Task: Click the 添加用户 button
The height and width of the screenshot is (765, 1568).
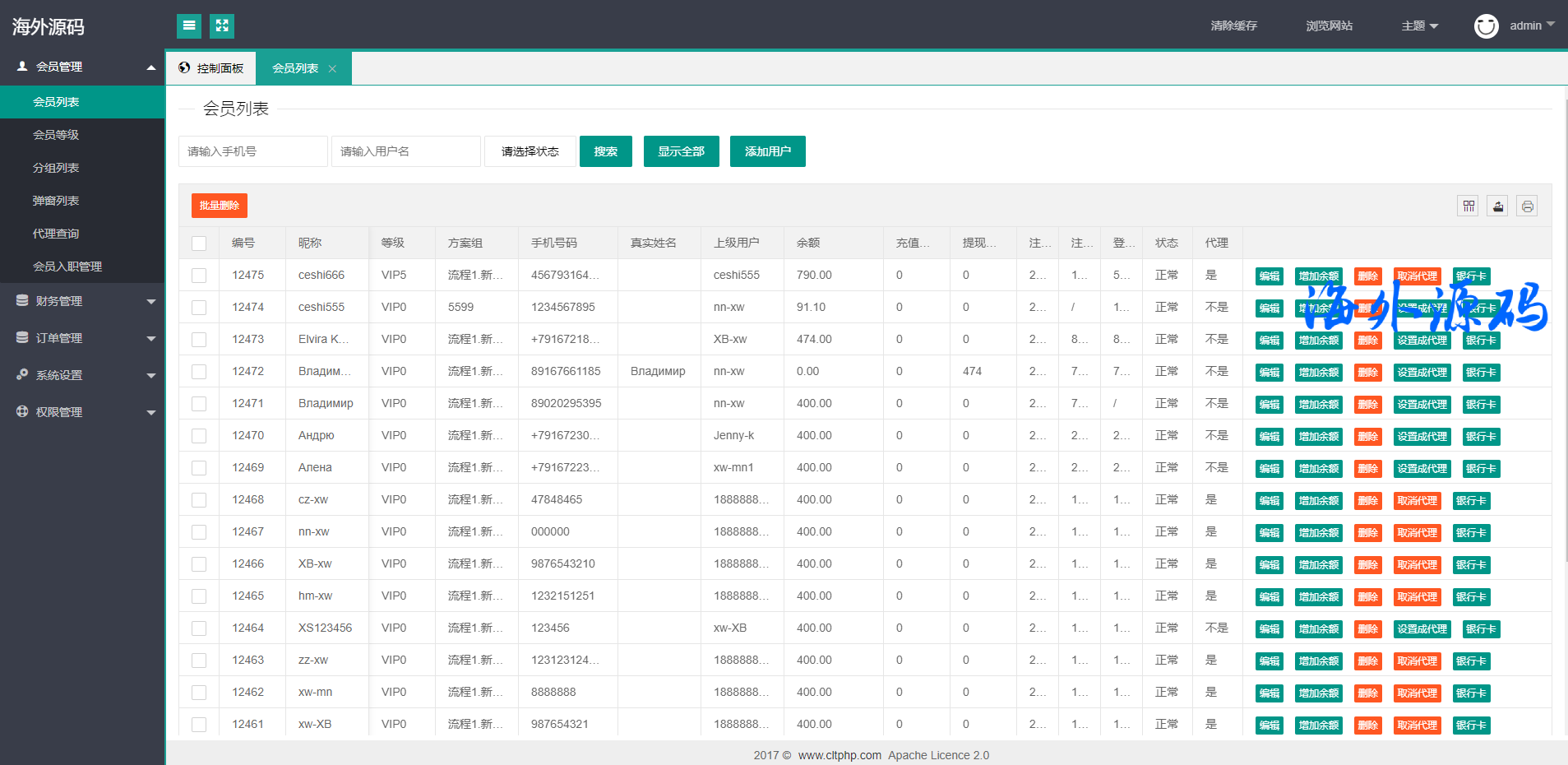Action: [x=767, y=151]
